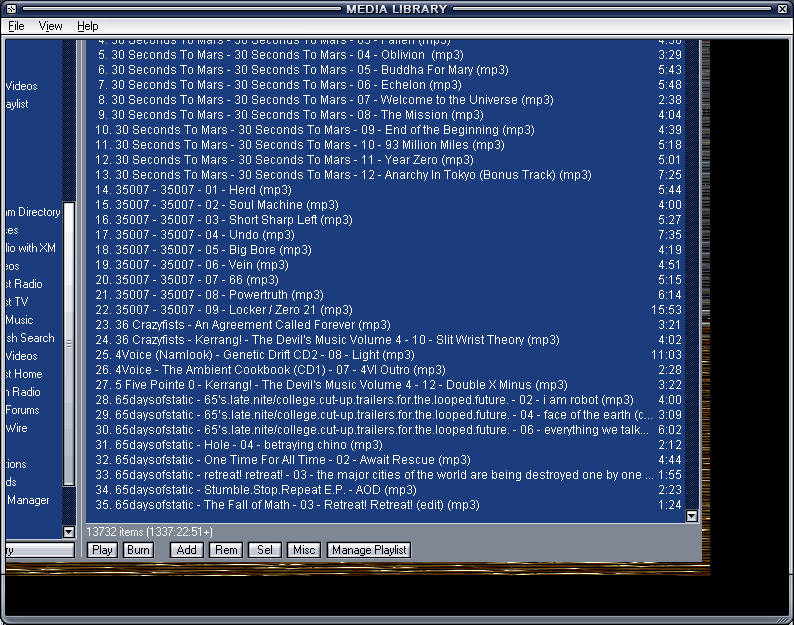Select track 16 Short Sharp Left
The height and width of the screenshot is (625, 794).
[x=386, y=220]
